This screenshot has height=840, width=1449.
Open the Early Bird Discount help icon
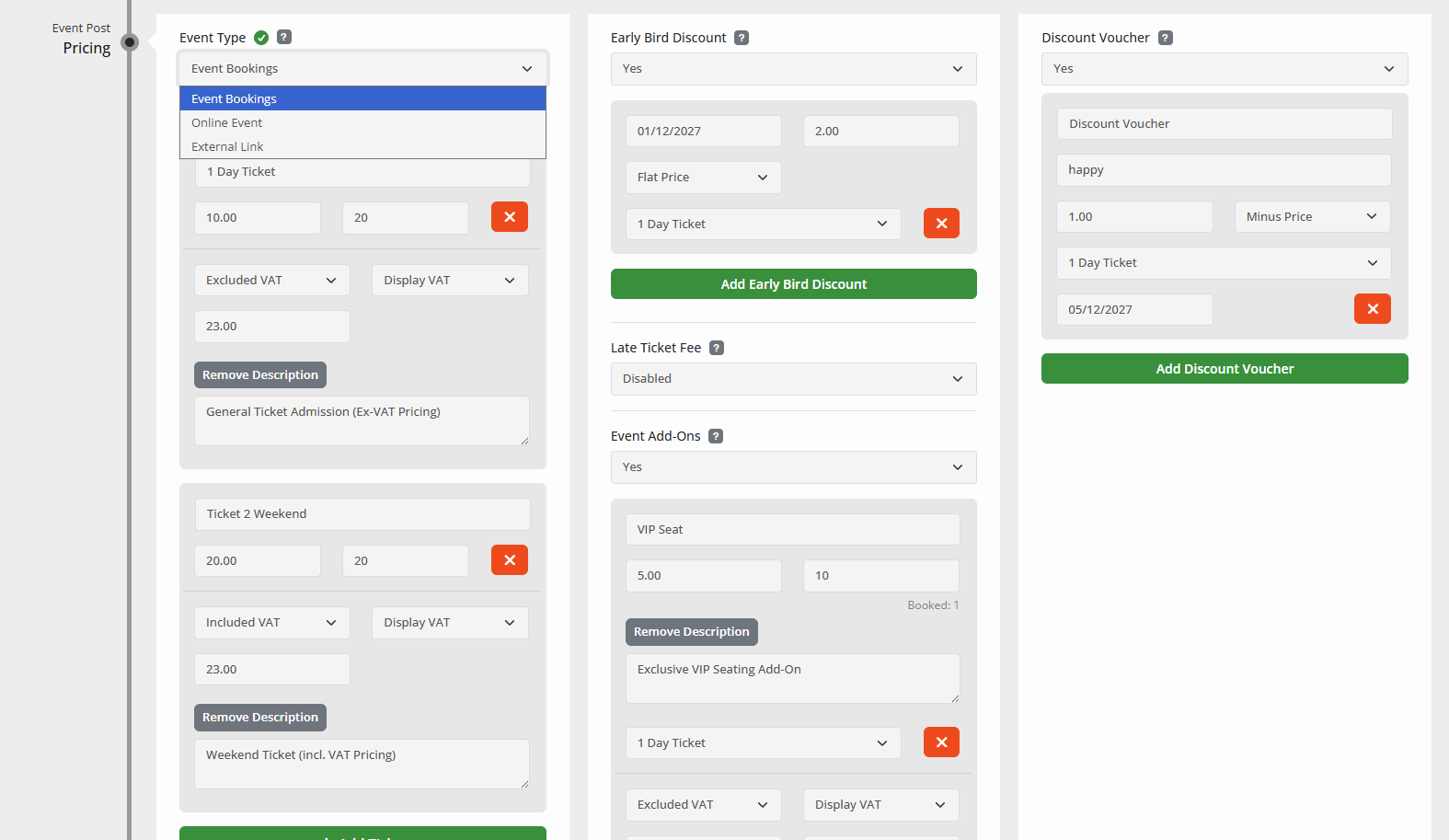click(742, 38)
